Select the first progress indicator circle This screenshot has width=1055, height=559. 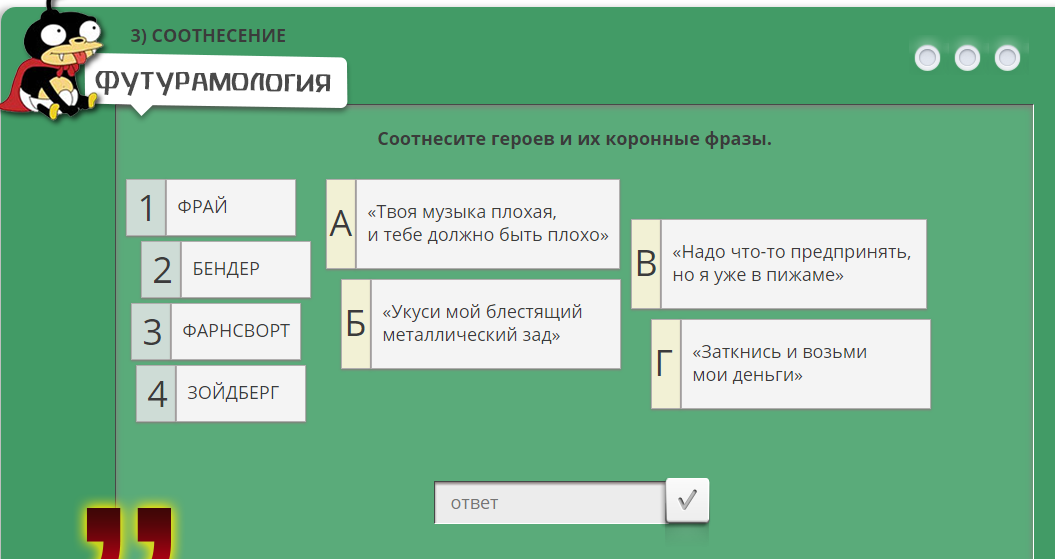pos(927,58)
